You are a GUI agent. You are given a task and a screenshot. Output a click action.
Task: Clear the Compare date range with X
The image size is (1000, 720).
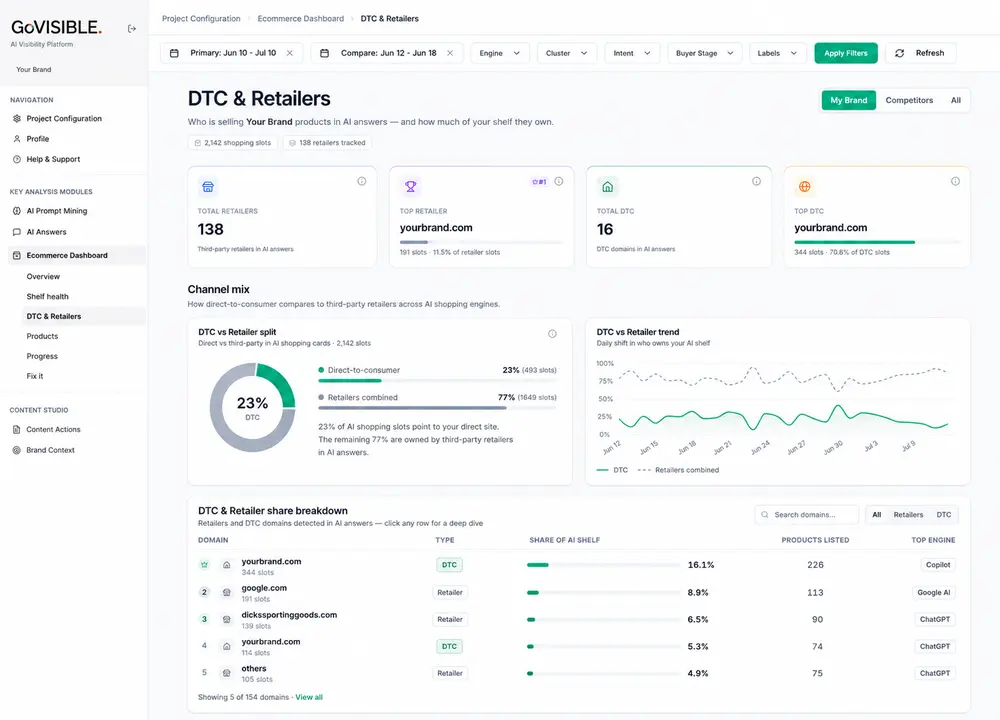click(x=450, y=53)
